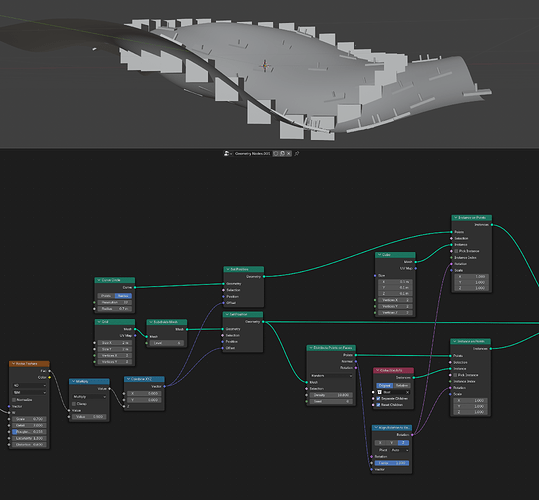The width and height of the screenshot is (539, 500).
Task: Open the Pivot Auto dropdown
Action: pos(399,450)
